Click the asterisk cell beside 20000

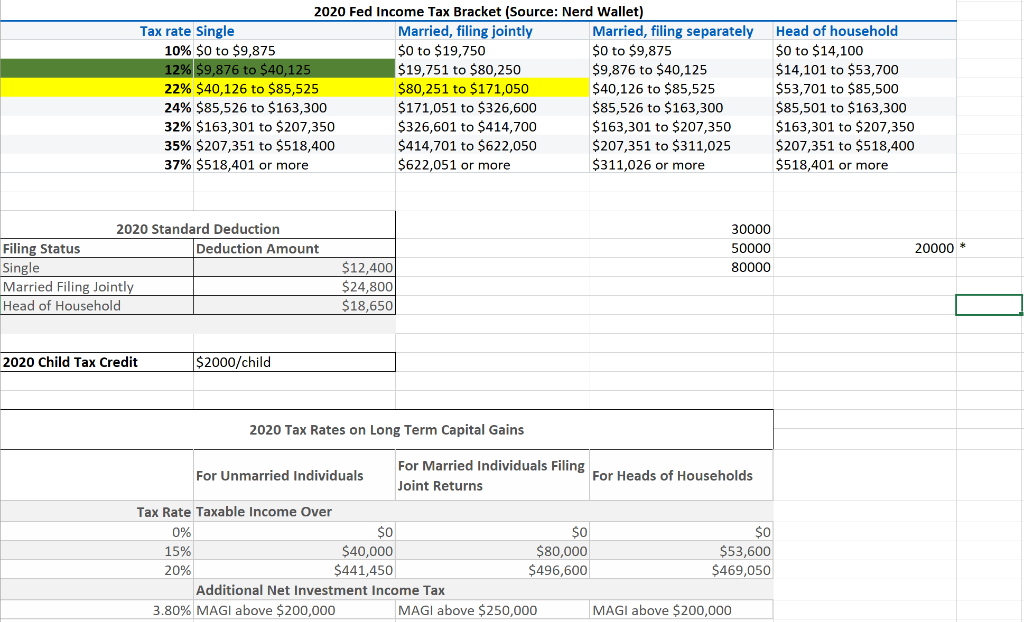tap(989, 248)
